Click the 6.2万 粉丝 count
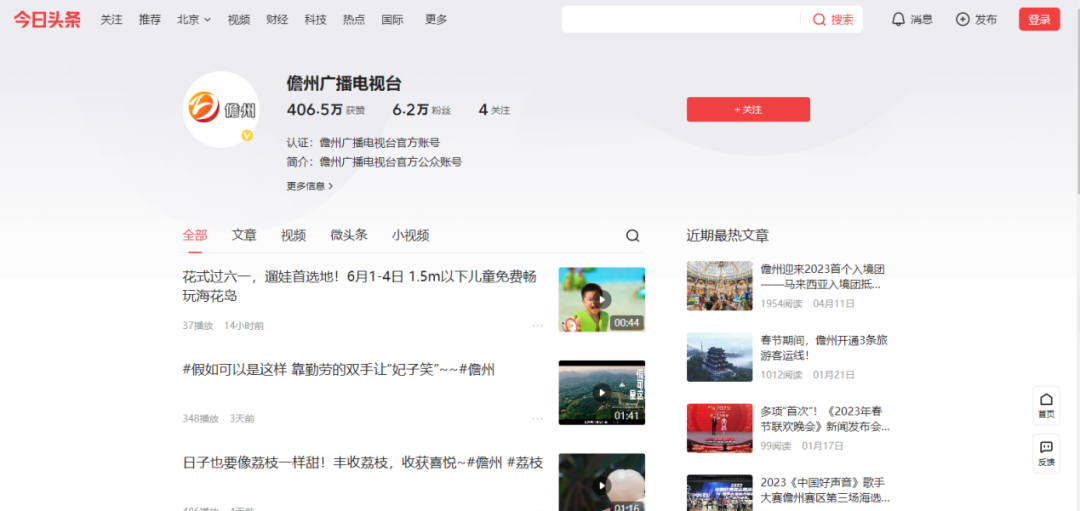1080x511 pixels. pos(422,110)
